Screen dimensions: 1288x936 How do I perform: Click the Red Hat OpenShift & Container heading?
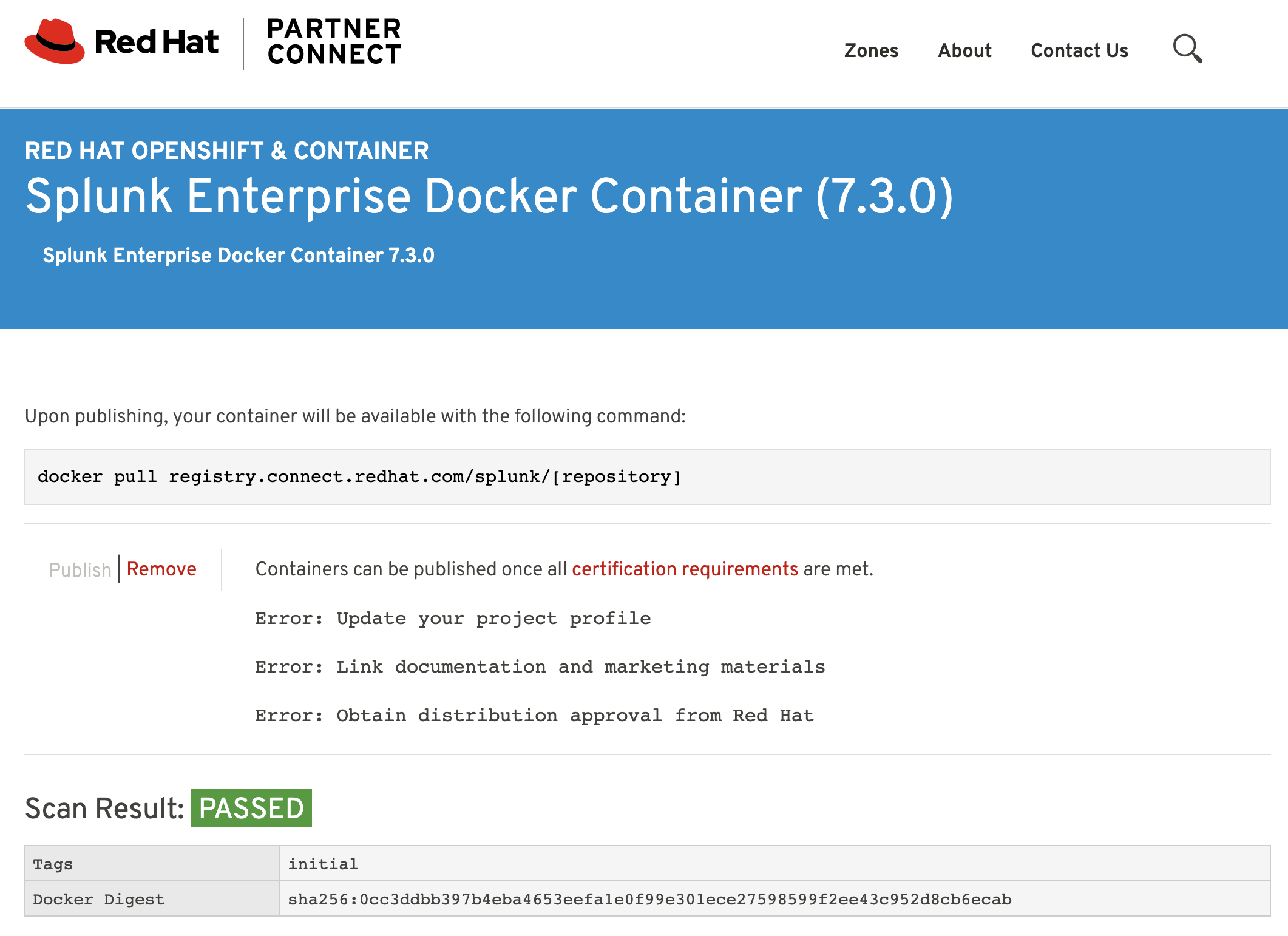(226, 151)
